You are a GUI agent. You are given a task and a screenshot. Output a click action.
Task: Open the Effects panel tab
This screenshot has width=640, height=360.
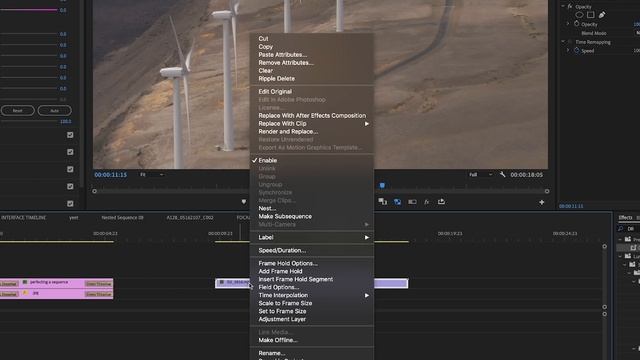625,218
